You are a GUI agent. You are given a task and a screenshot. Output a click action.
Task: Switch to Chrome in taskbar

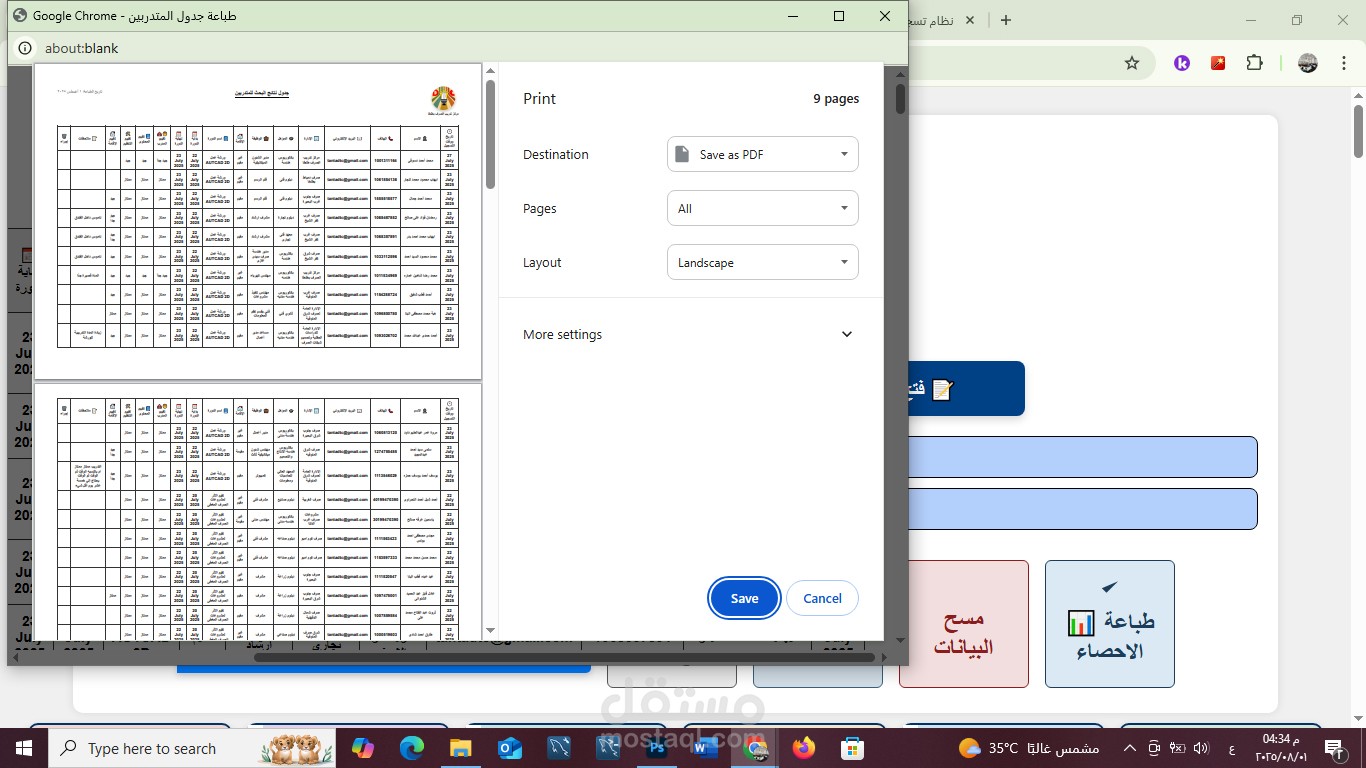[755, 748]
